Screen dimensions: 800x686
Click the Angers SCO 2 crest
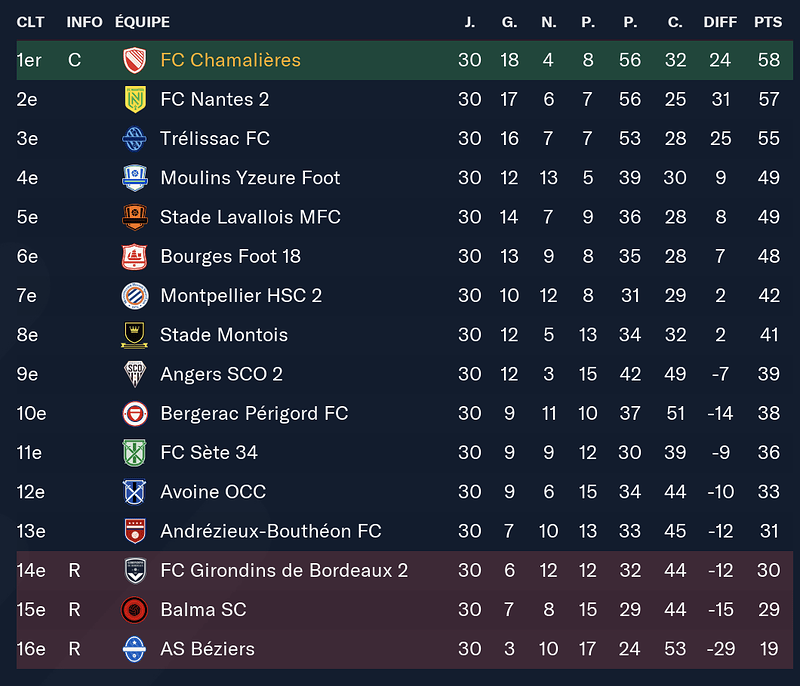134,374
